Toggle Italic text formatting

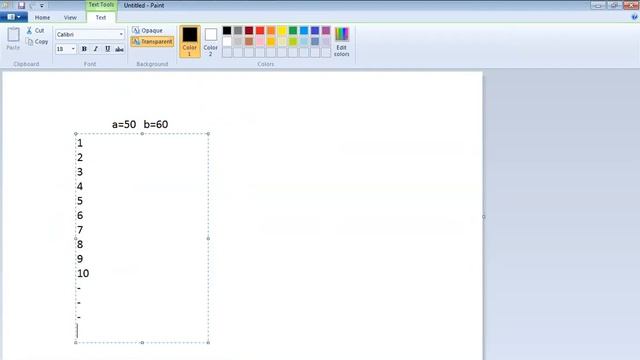pyautogui.click(x=96, y=49)
